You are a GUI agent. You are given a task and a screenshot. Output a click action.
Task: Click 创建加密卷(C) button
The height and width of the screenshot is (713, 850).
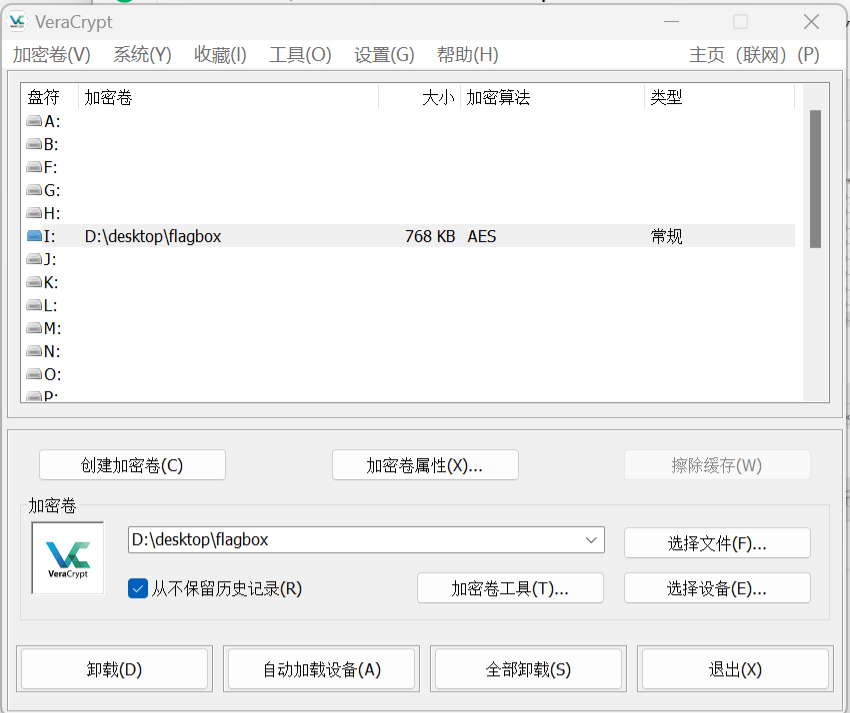(132, 465)
